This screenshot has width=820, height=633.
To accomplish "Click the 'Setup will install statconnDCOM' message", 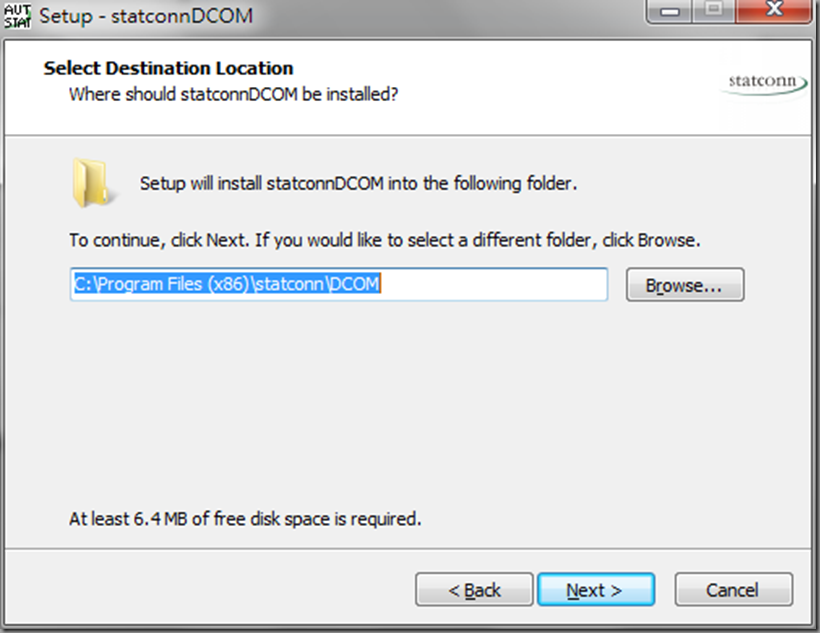I will point(359,184).
